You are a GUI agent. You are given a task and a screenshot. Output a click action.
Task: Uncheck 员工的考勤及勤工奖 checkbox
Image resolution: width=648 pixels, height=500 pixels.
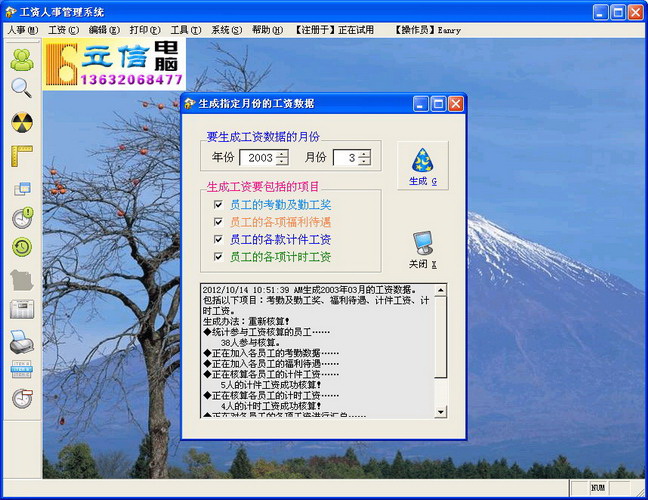(x=218, y=205)
